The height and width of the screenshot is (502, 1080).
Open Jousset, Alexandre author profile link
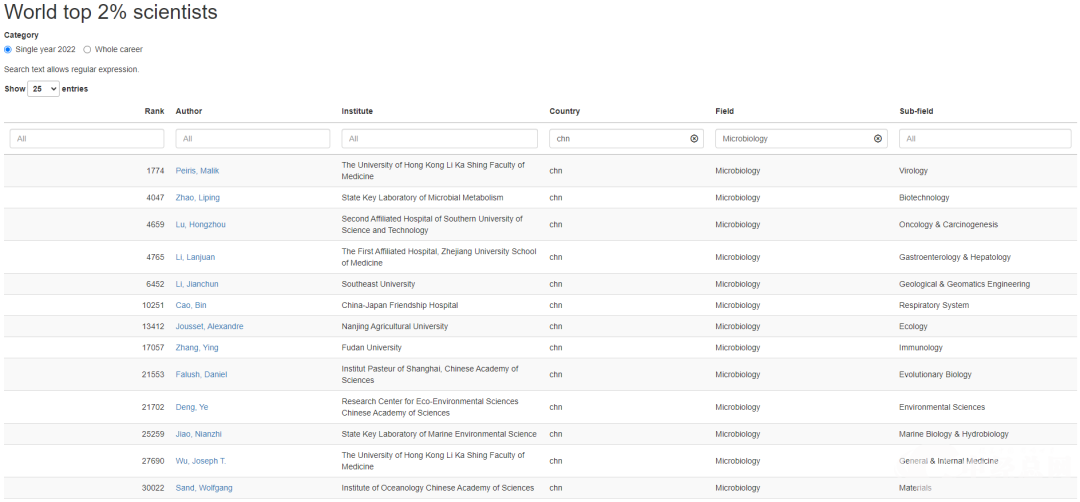[209, 327]
